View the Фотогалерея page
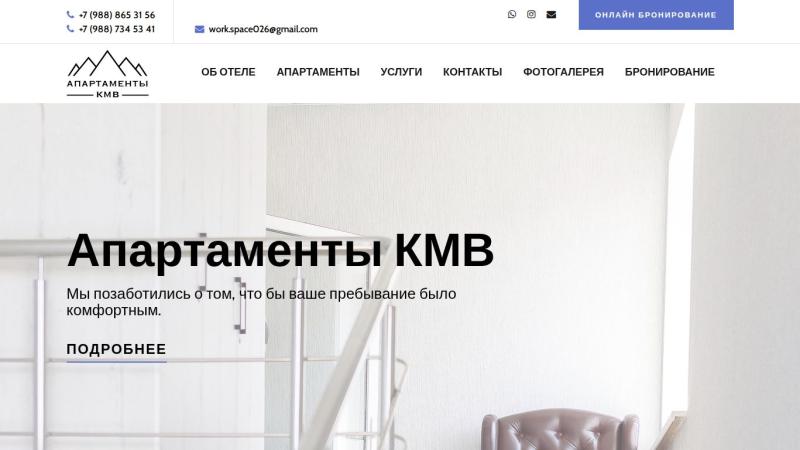Image resolution: width=800 pixels, height=450 pixels. coord(563,72)
